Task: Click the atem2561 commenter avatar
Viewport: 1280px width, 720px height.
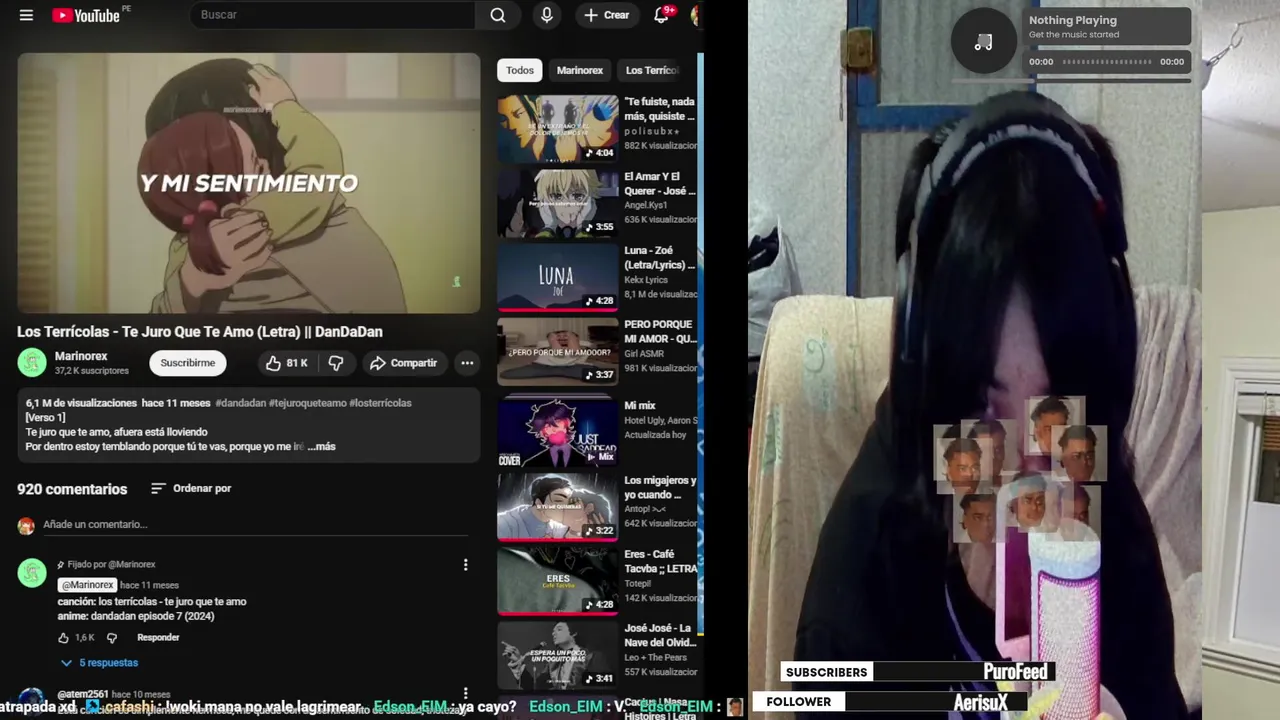Action: pyautogui.click(x=32, y=701)
